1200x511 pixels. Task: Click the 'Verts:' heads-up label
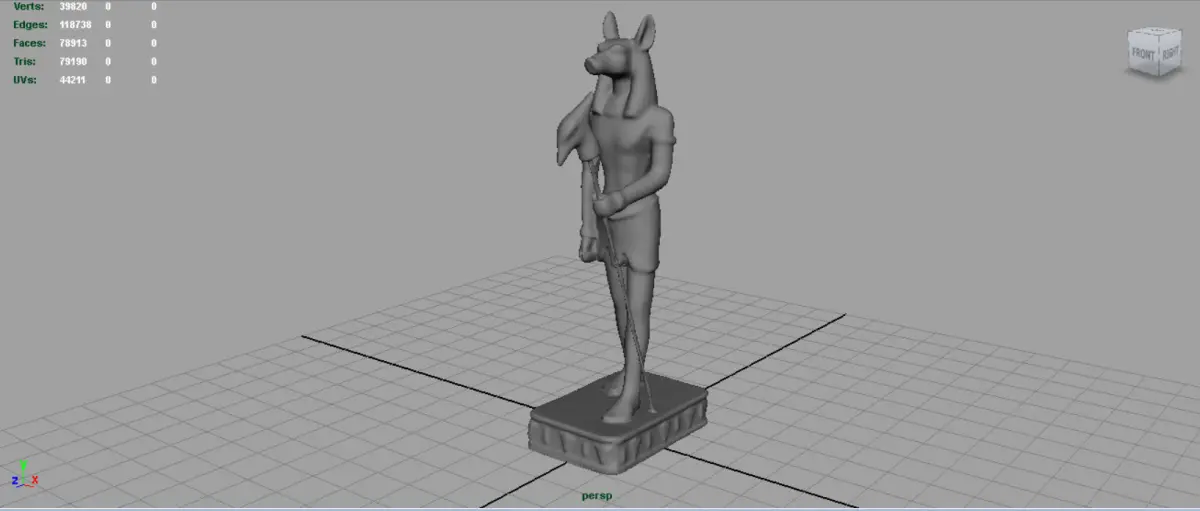click(x=30, y=6)
